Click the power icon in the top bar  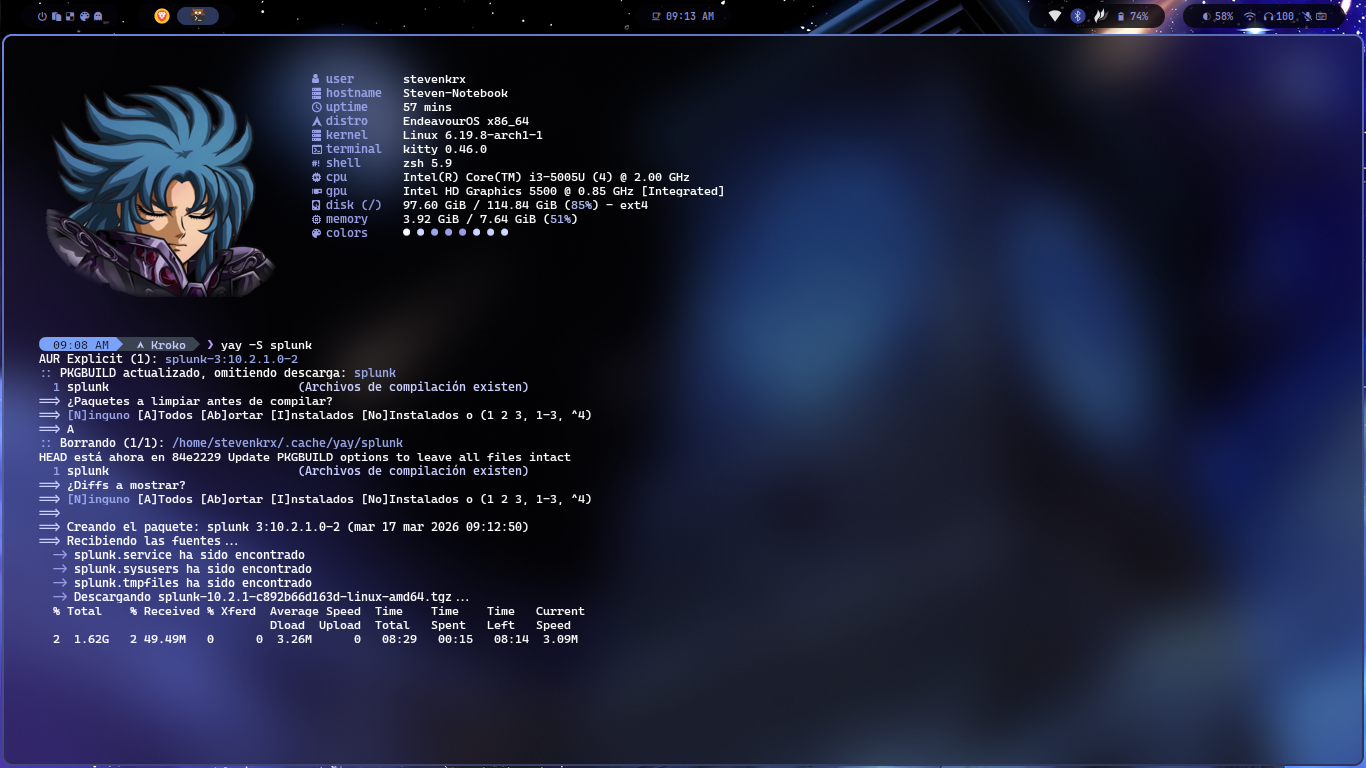click(42, 15)
